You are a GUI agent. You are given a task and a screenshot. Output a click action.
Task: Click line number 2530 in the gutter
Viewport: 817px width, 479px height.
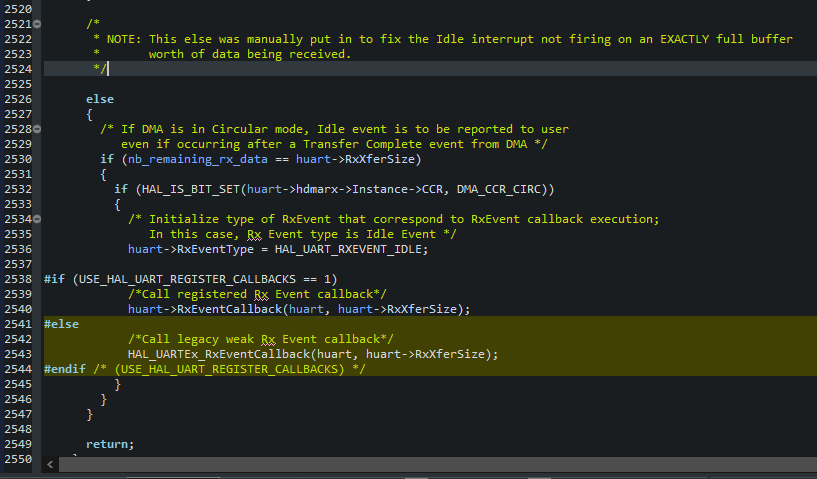tap(18, 159)
